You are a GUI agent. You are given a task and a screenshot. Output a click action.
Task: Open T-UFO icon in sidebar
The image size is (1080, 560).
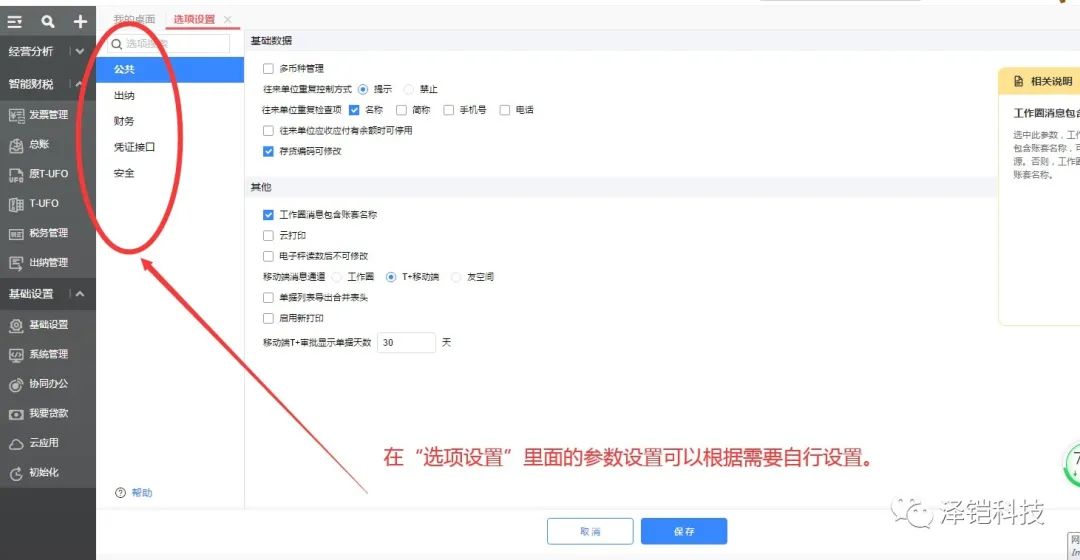tap(16, 204)
